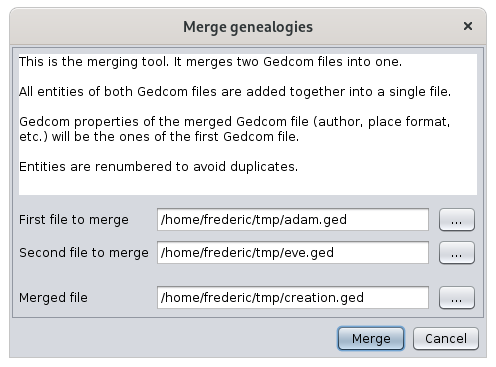Open file chooser for the merged file
Screen dimensions: 496x367
(457, 298)
